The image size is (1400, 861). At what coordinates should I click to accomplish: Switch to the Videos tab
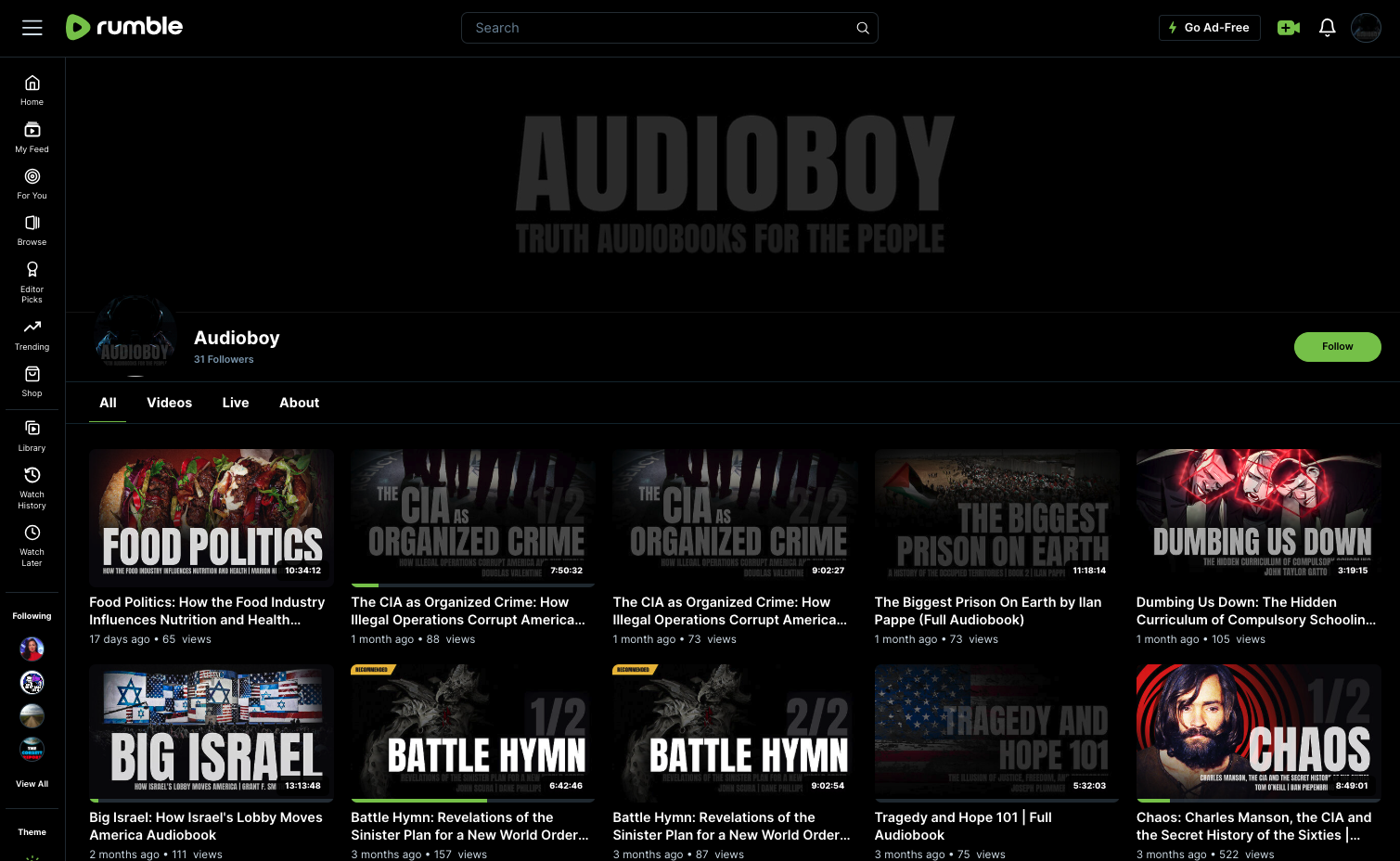click(x=170, y=403)
